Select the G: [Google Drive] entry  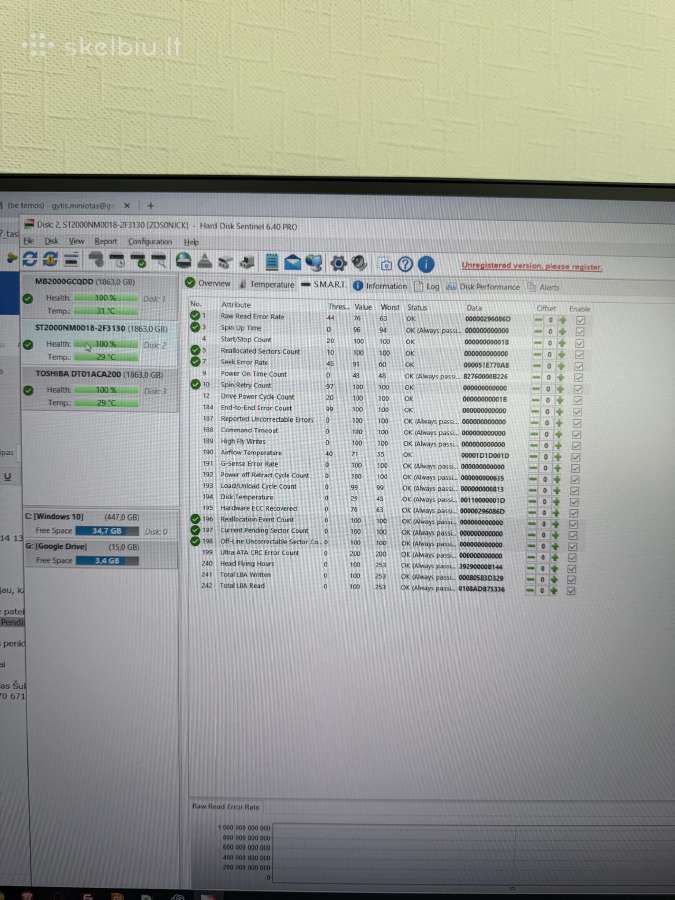click(101, 553)
